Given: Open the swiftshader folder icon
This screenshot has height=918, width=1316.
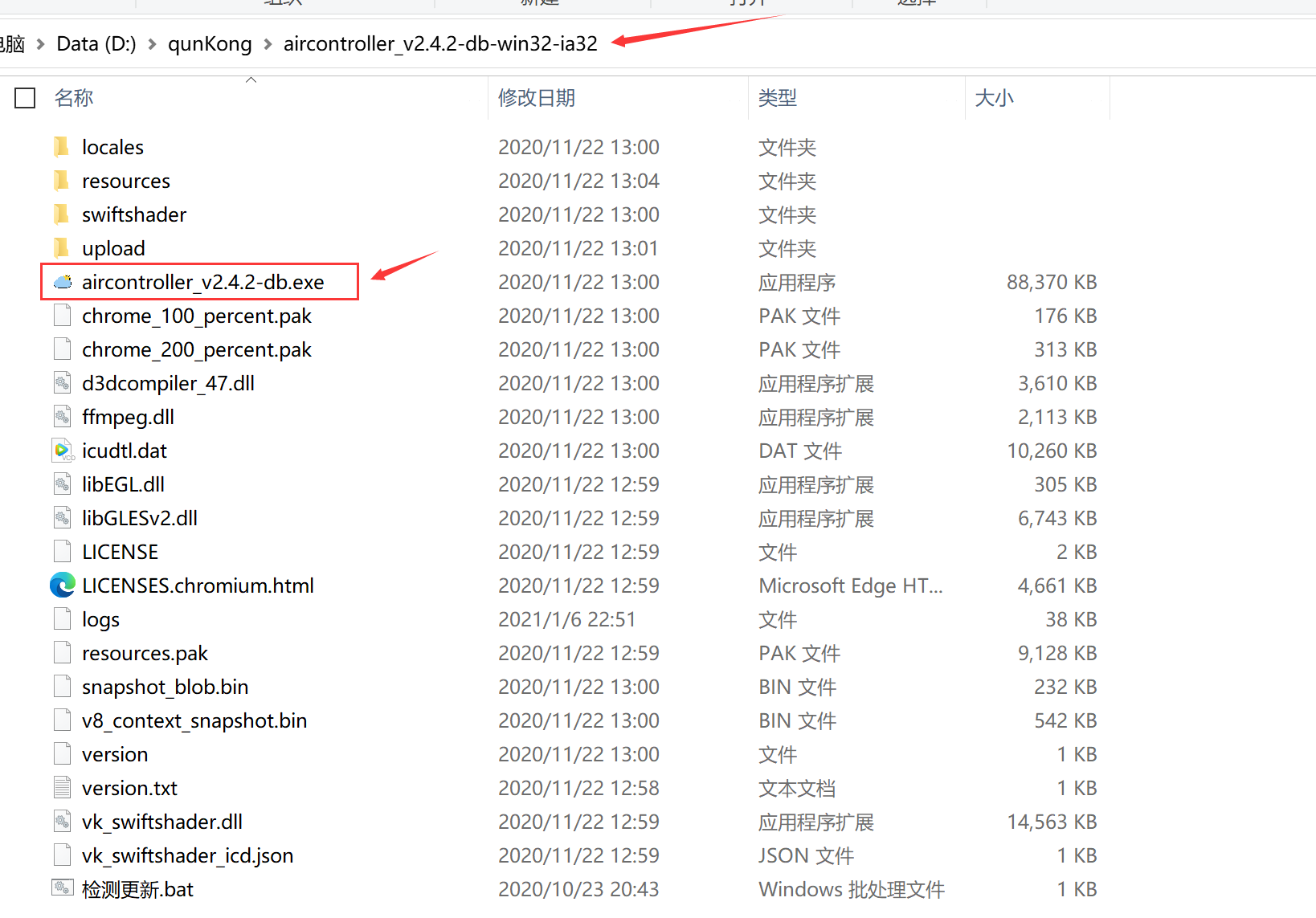Looking at the screenshot, I should [62, 214].
